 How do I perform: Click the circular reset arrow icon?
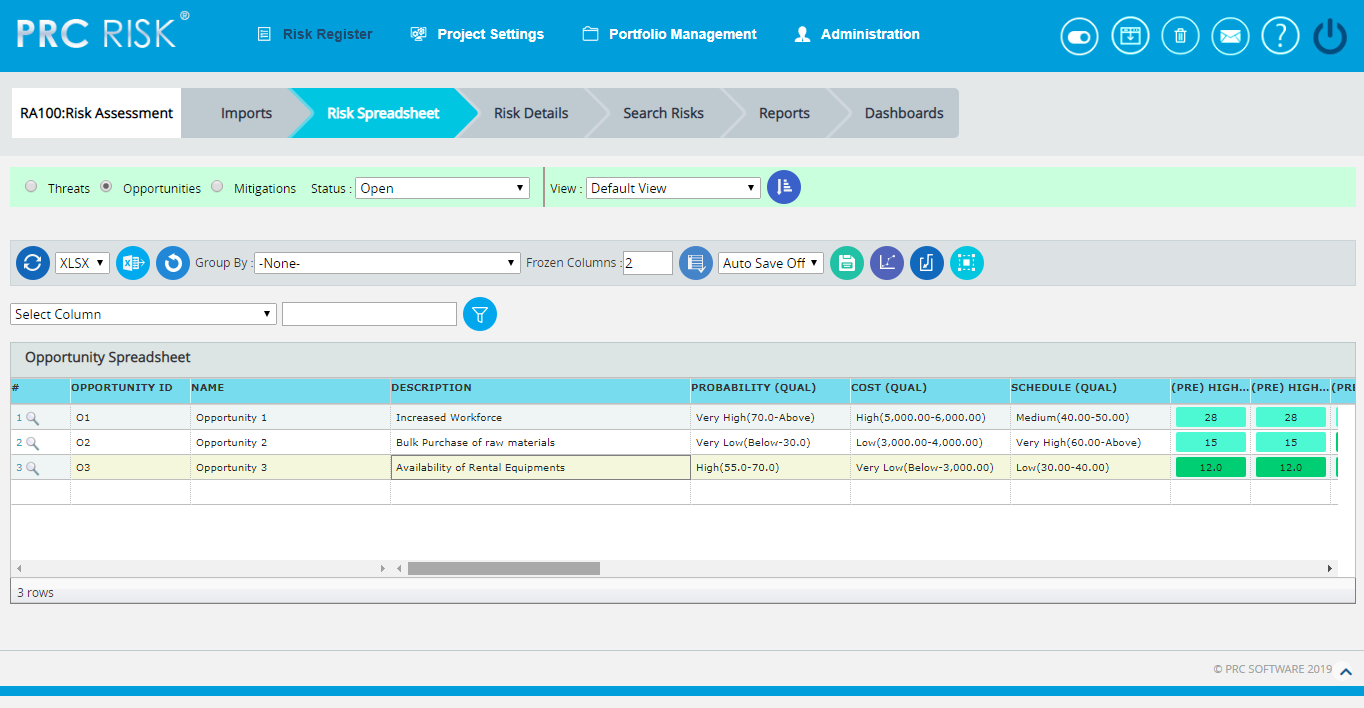pyautogui.click(x=173, y=263)
